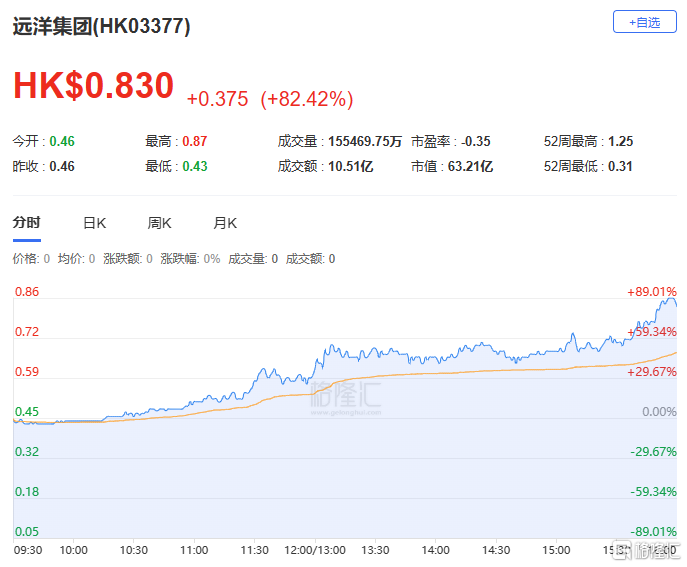Open the 周K weekly chart tab

(159, 223)
